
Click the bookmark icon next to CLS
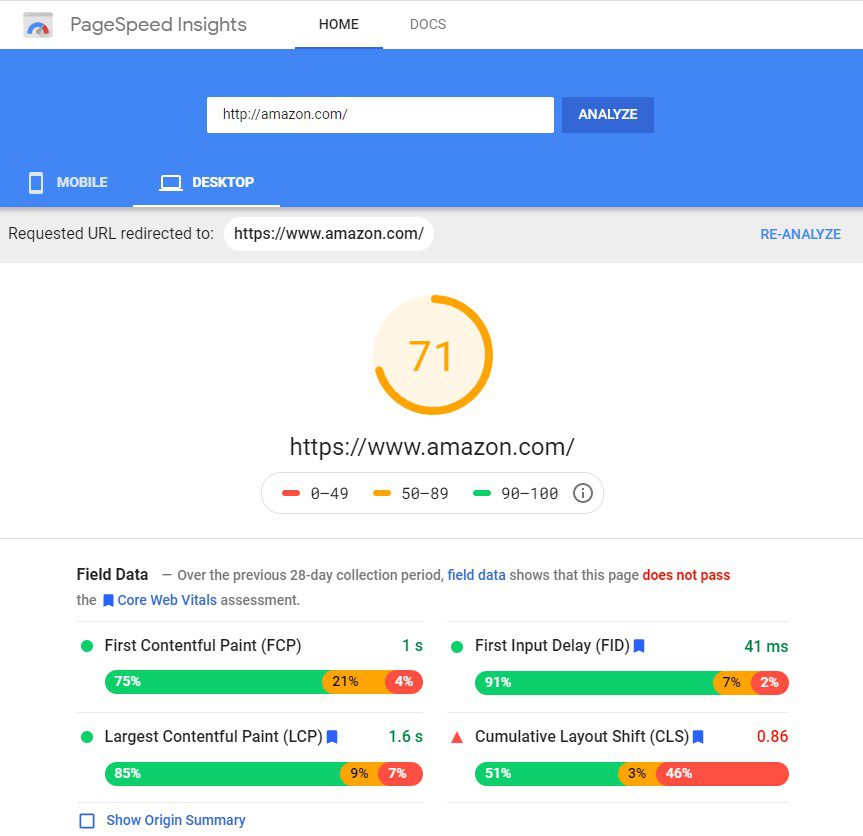pyautogui.click(x=698, y=736)
